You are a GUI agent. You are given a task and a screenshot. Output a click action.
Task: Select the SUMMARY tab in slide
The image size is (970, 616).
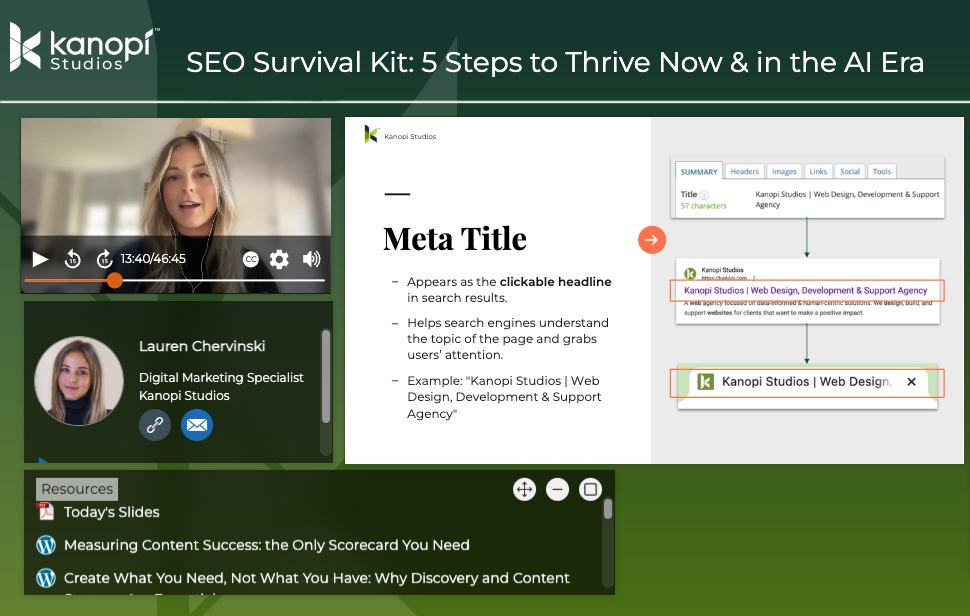698,171
